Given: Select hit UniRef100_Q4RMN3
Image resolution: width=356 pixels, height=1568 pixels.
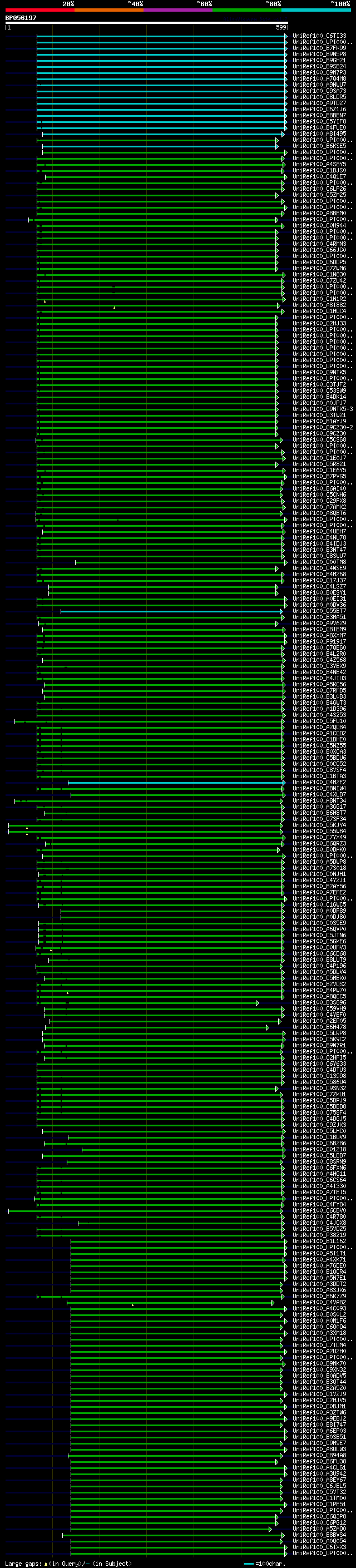Looking at the screenshot, I should click(x=319, y=244).
